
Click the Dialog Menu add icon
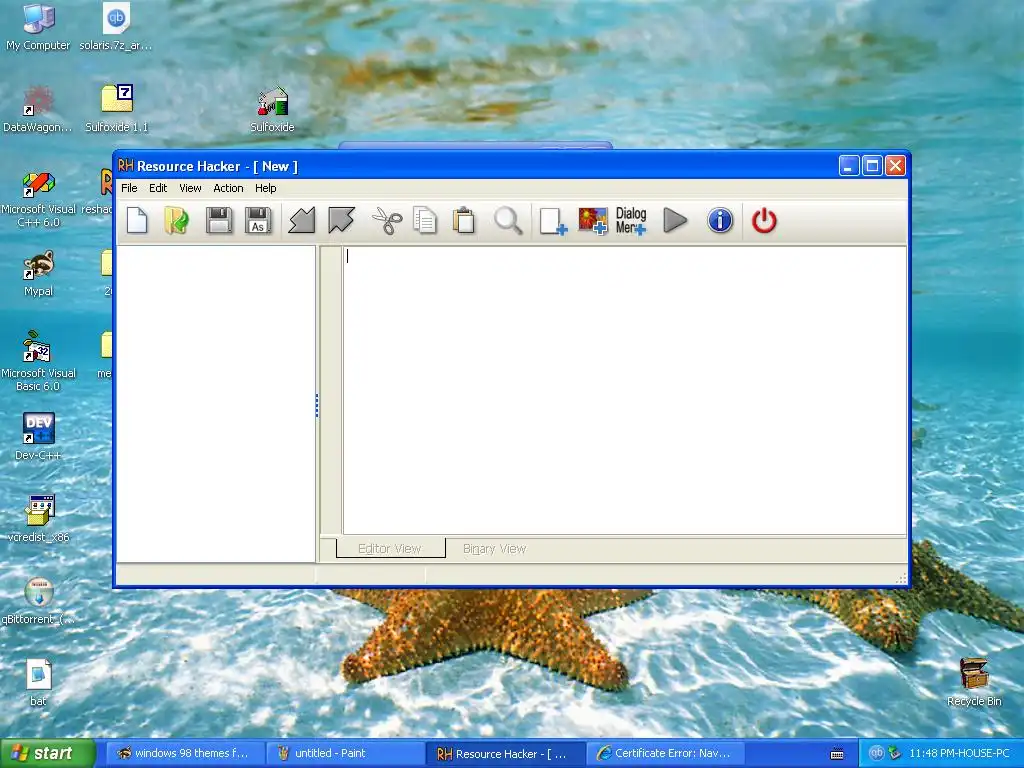(631, 221)
